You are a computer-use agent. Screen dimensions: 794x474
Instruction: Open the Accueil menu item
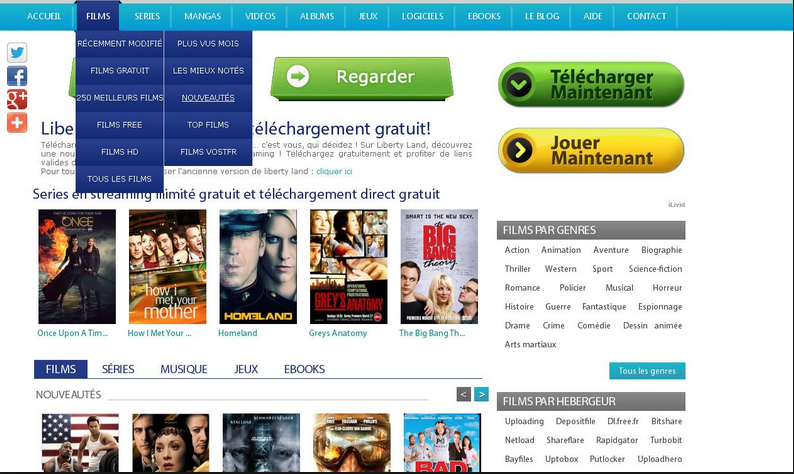point(44,16)
